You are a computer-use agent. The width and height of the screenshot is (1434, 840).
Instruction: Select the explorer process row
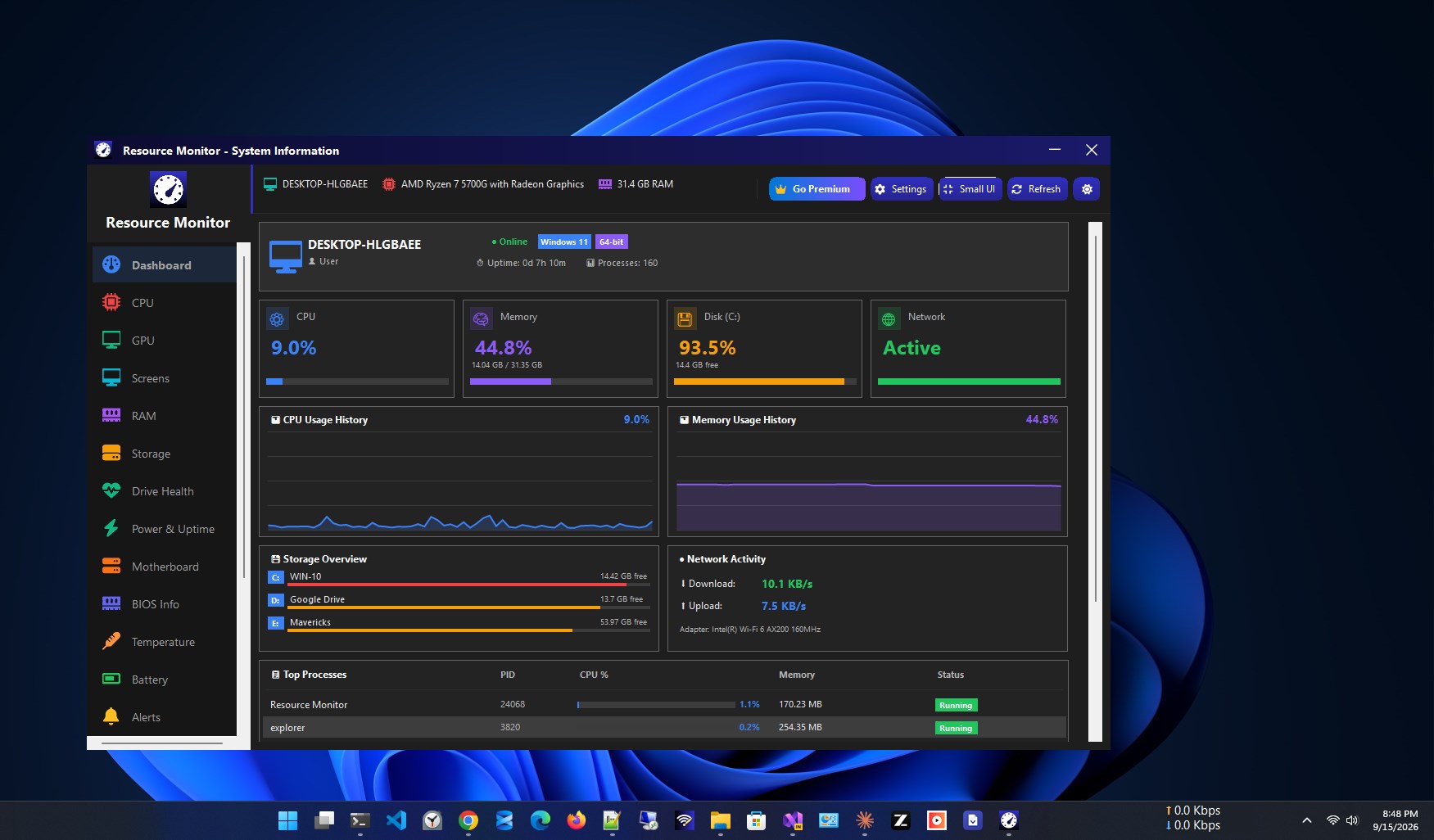tap(664, 727)
